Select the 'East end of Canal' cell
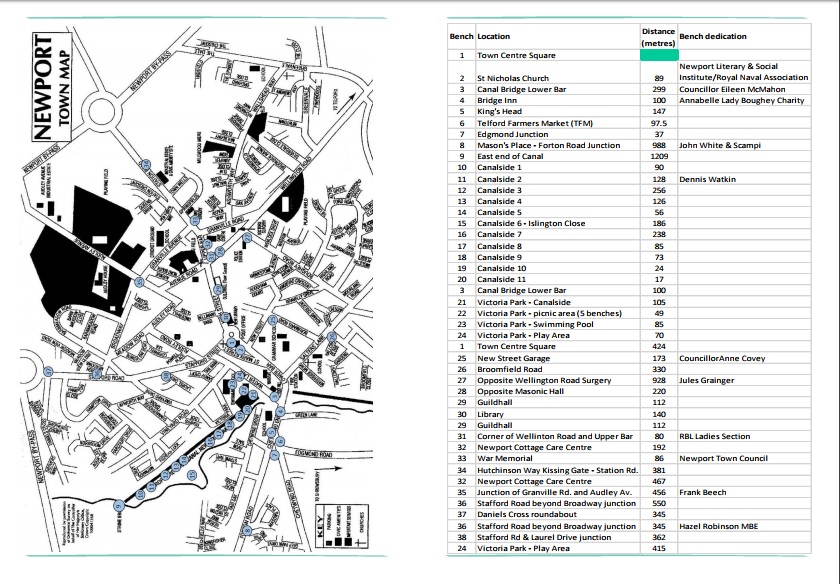Viewport: 840px width, 584px height. click(x=558, y=156)
